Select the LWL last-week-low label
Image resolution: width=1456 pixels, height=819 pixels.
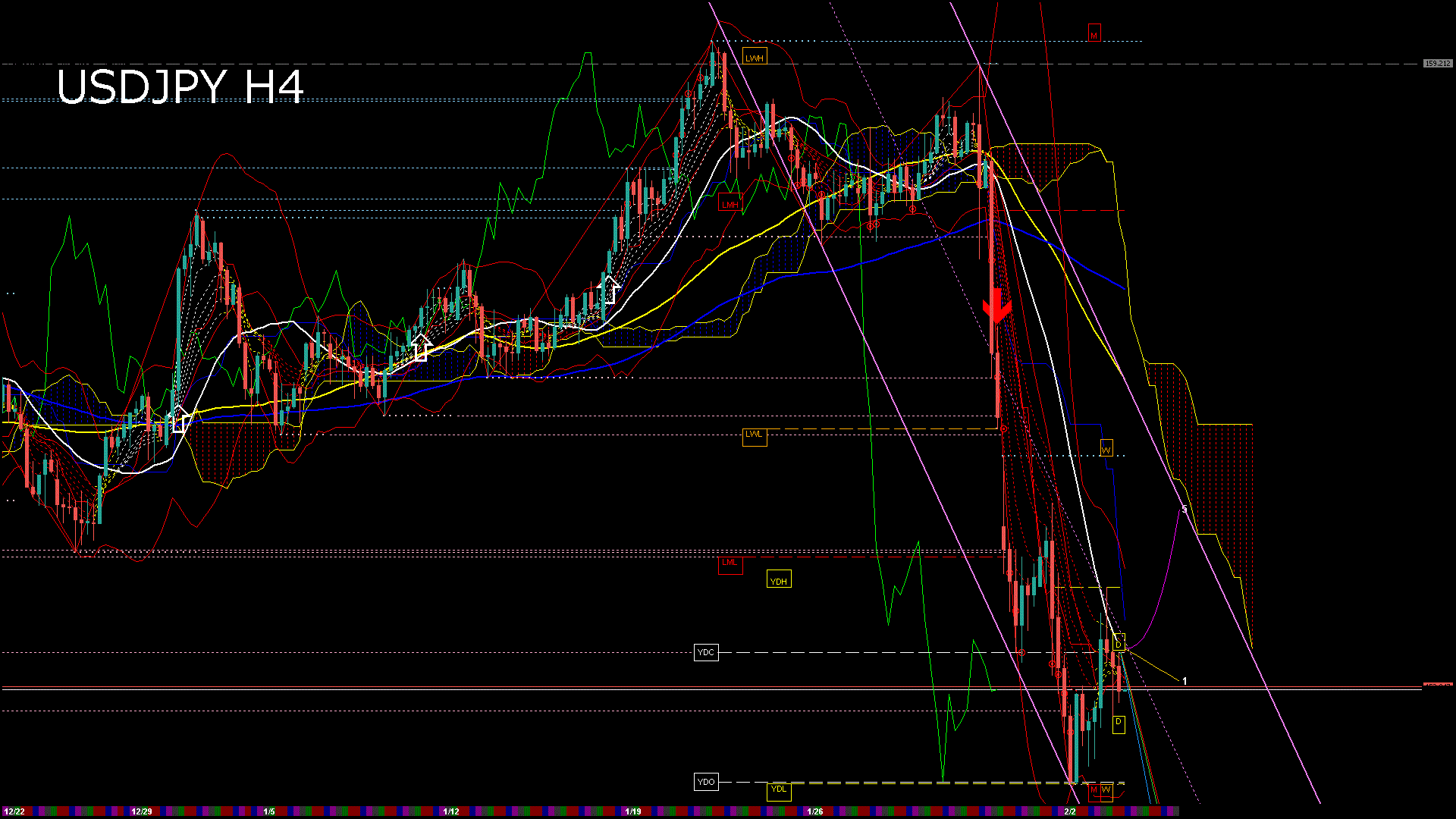pos(755,437)
